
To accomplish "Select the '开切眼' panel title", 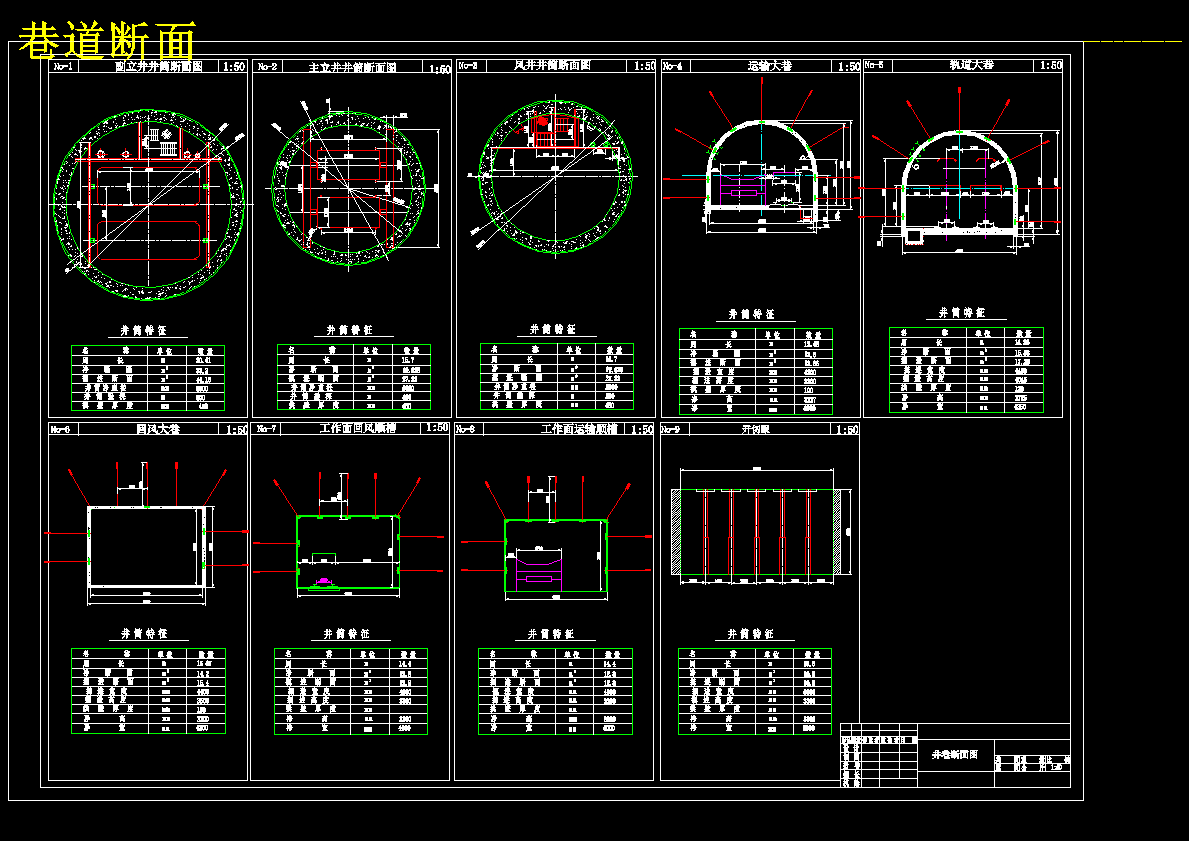I will pos(755,429).
